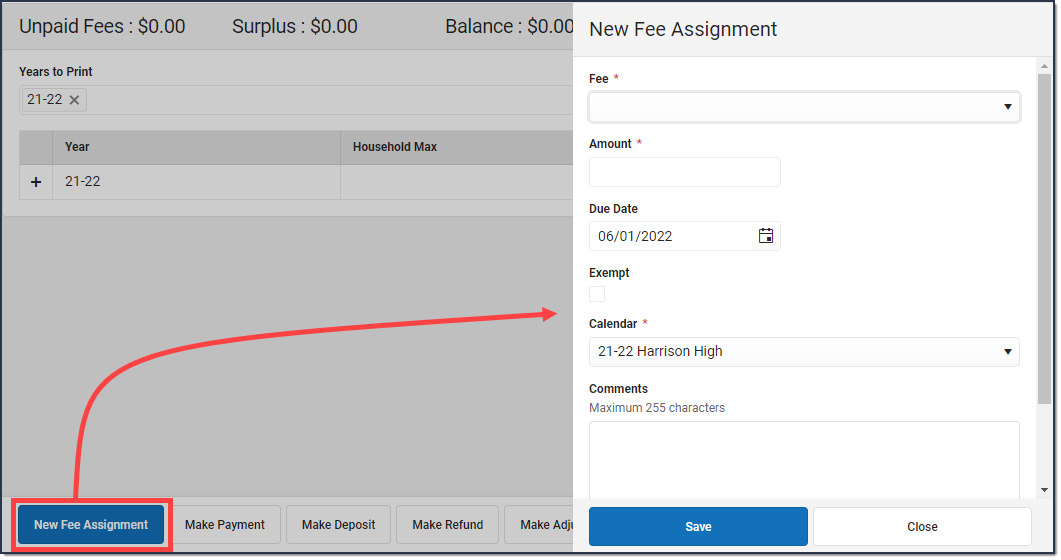Expand the 21-22 year row with plus icon
The height and width of the screenshot is (560, 1061).
[x=36, y=182]
